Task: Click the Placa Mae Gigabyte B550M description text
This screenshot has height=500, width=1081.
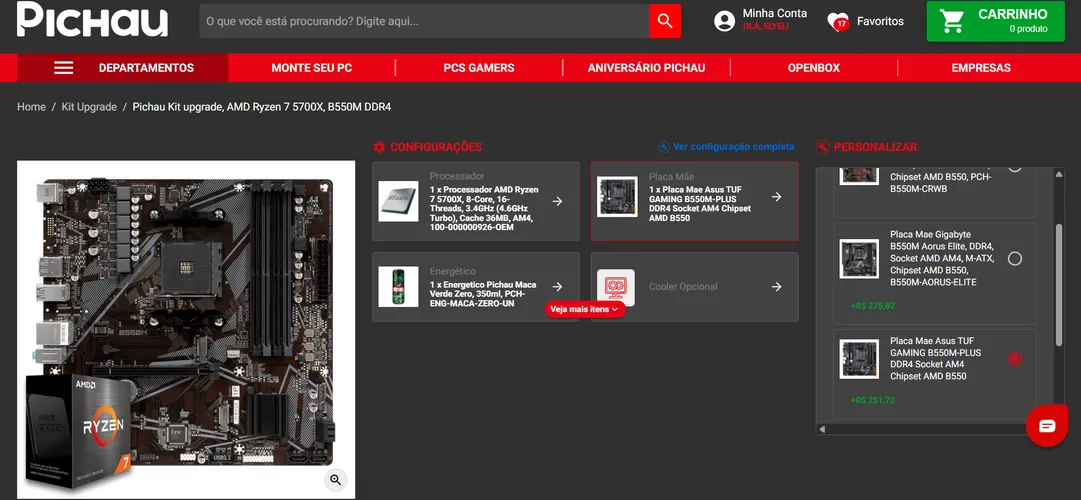Action: [x=941, y=259]
